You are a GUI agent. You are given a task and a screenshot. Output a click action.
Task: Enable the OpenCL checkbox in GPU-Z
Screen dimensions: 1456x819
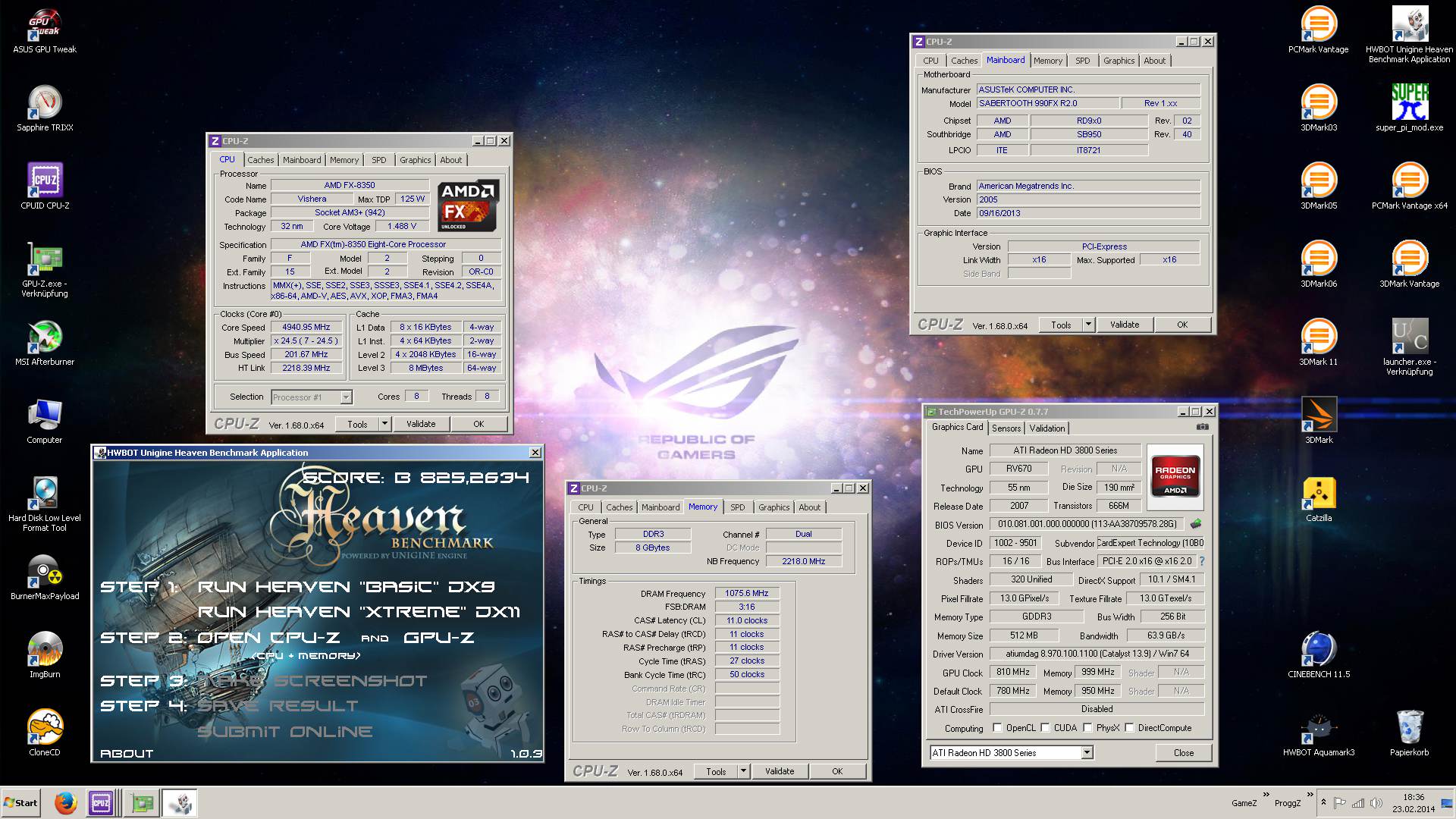coord(997,727)
